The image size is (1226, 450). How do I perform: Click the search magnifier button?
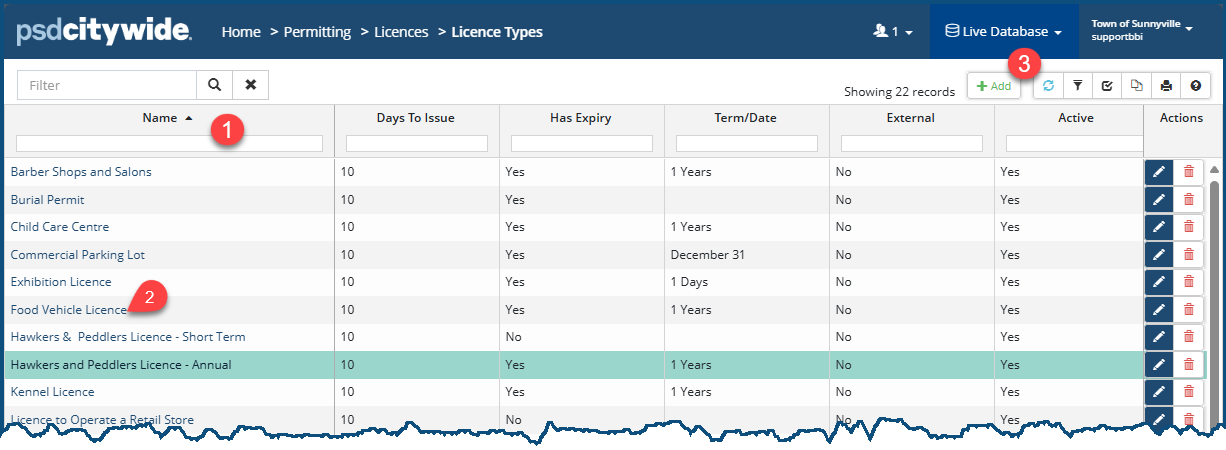(x=214, y=85)
